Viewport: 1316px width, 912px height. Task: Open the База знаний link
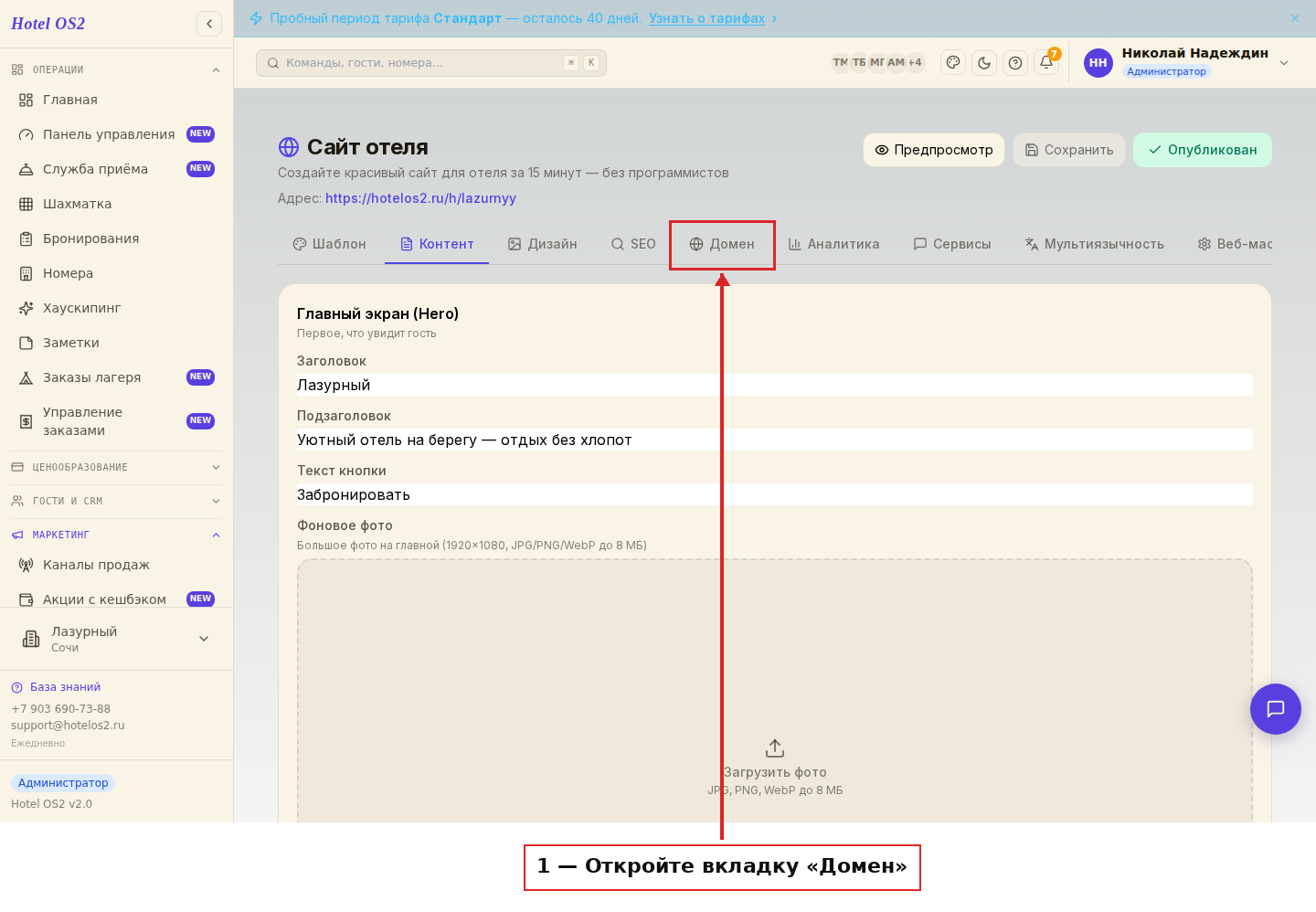pos(56,687)
